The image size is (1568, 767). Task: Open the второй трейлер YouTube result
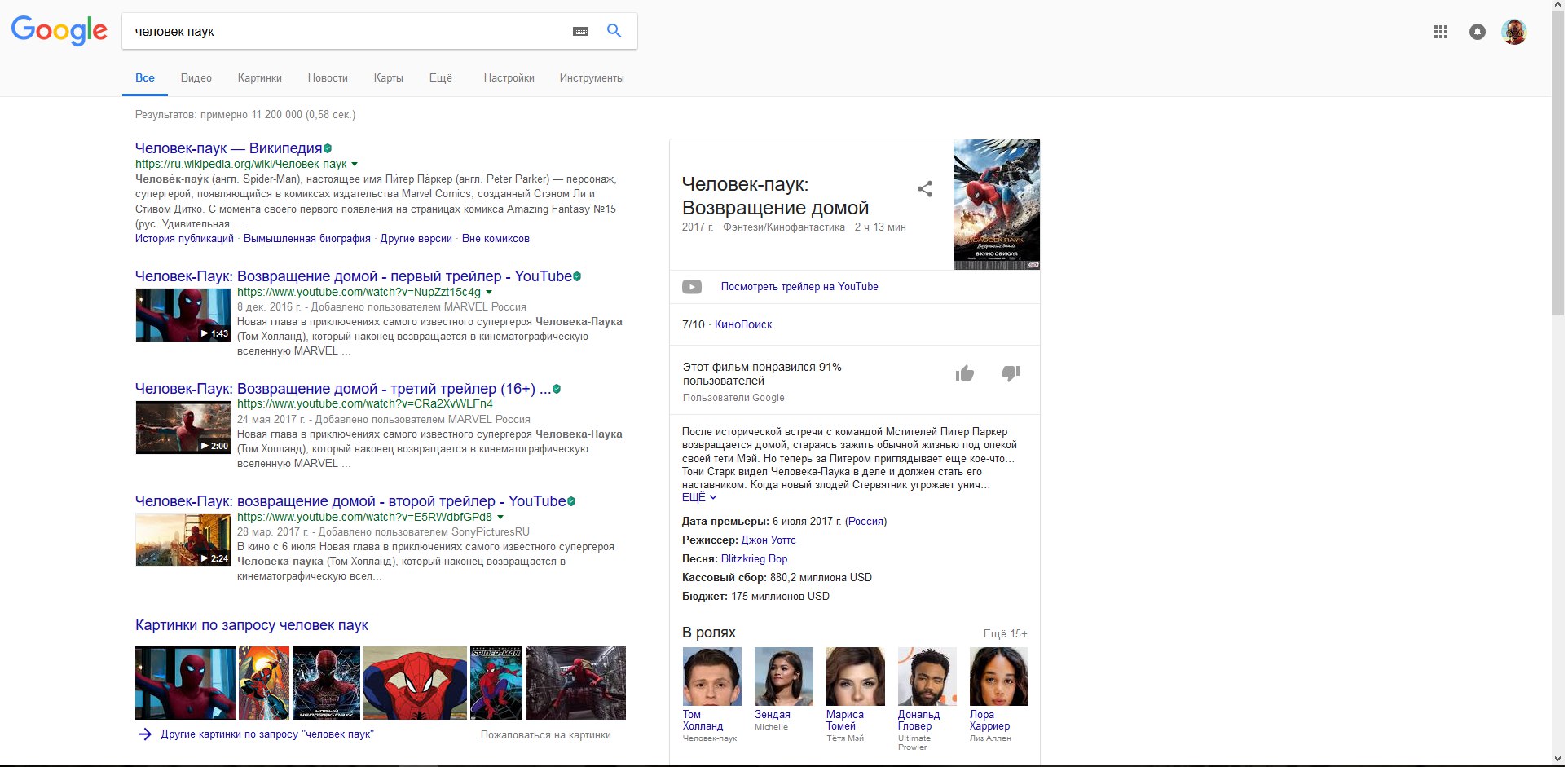(x=350, y=501)
